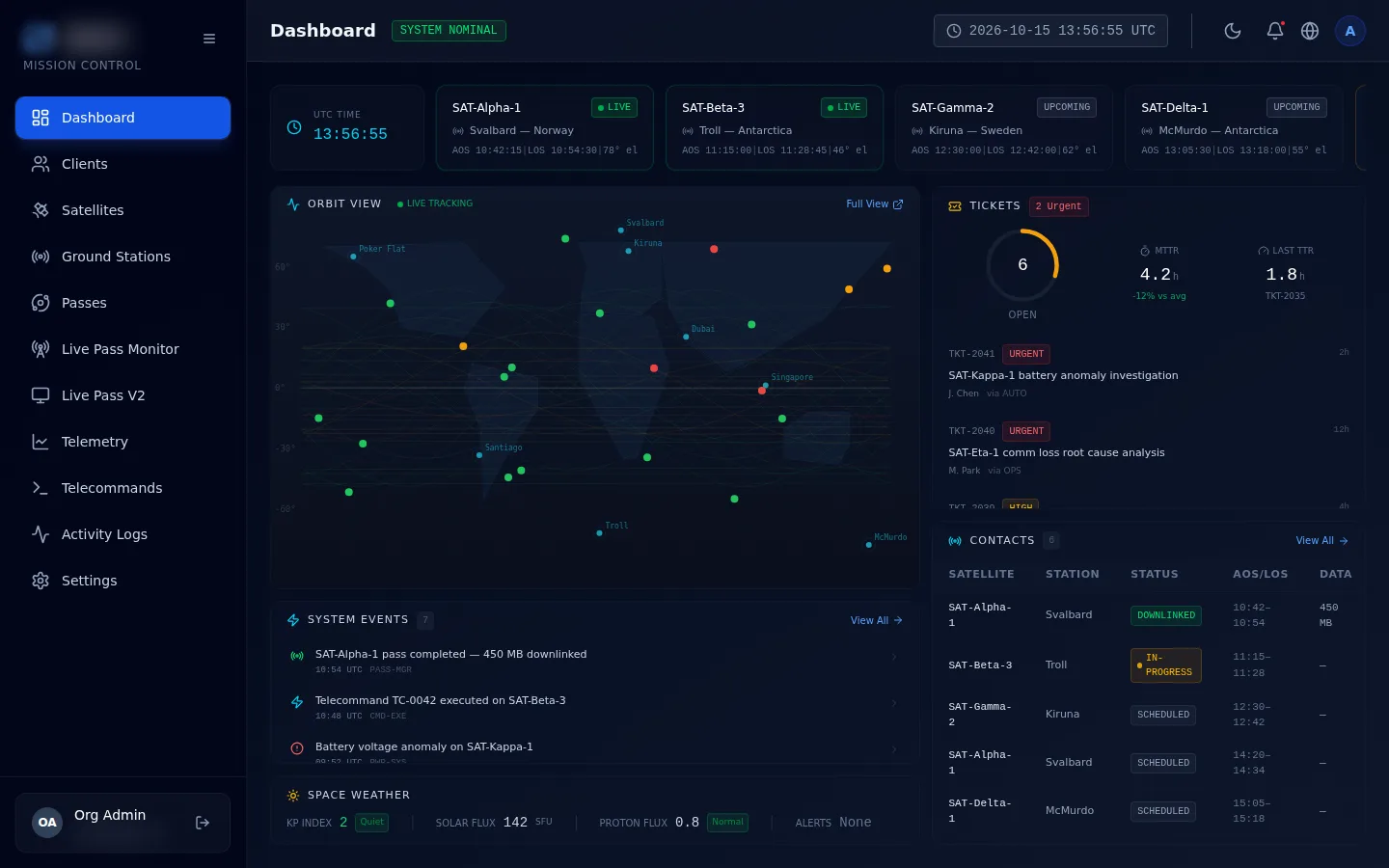This screenshot has height=868, width=1389.
Task: Select the SAT-Gamma-2 upcoming pass card
Action: point(1004,127)
